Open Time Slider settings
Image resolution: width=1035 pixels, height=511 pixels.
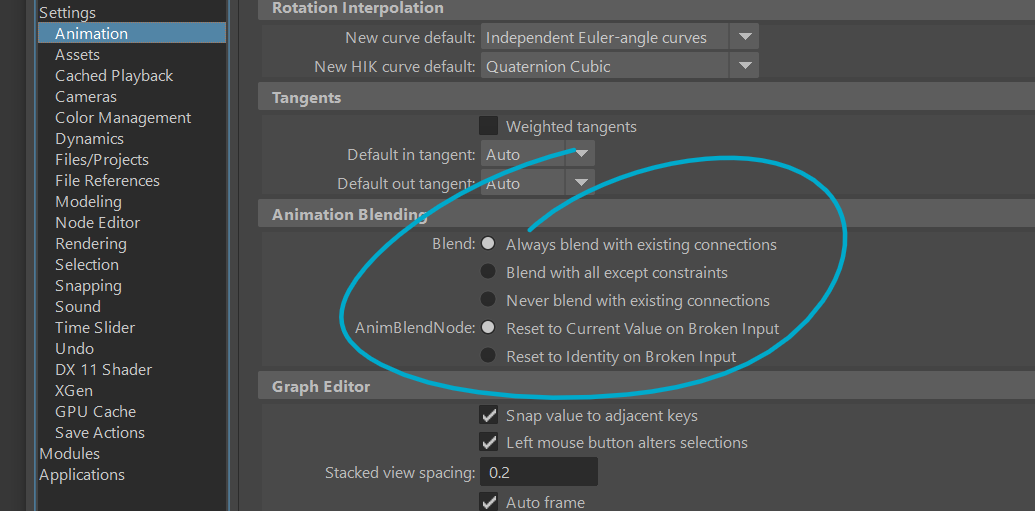94,327
